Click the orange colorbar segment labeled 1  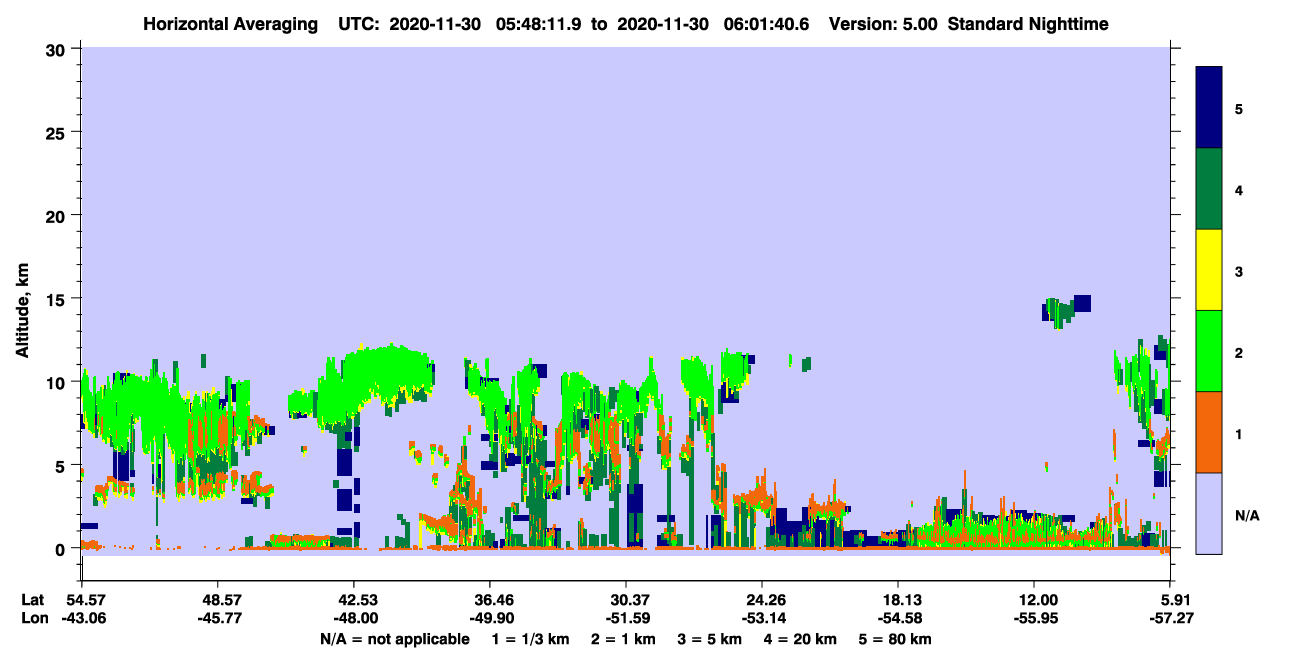1209,432
